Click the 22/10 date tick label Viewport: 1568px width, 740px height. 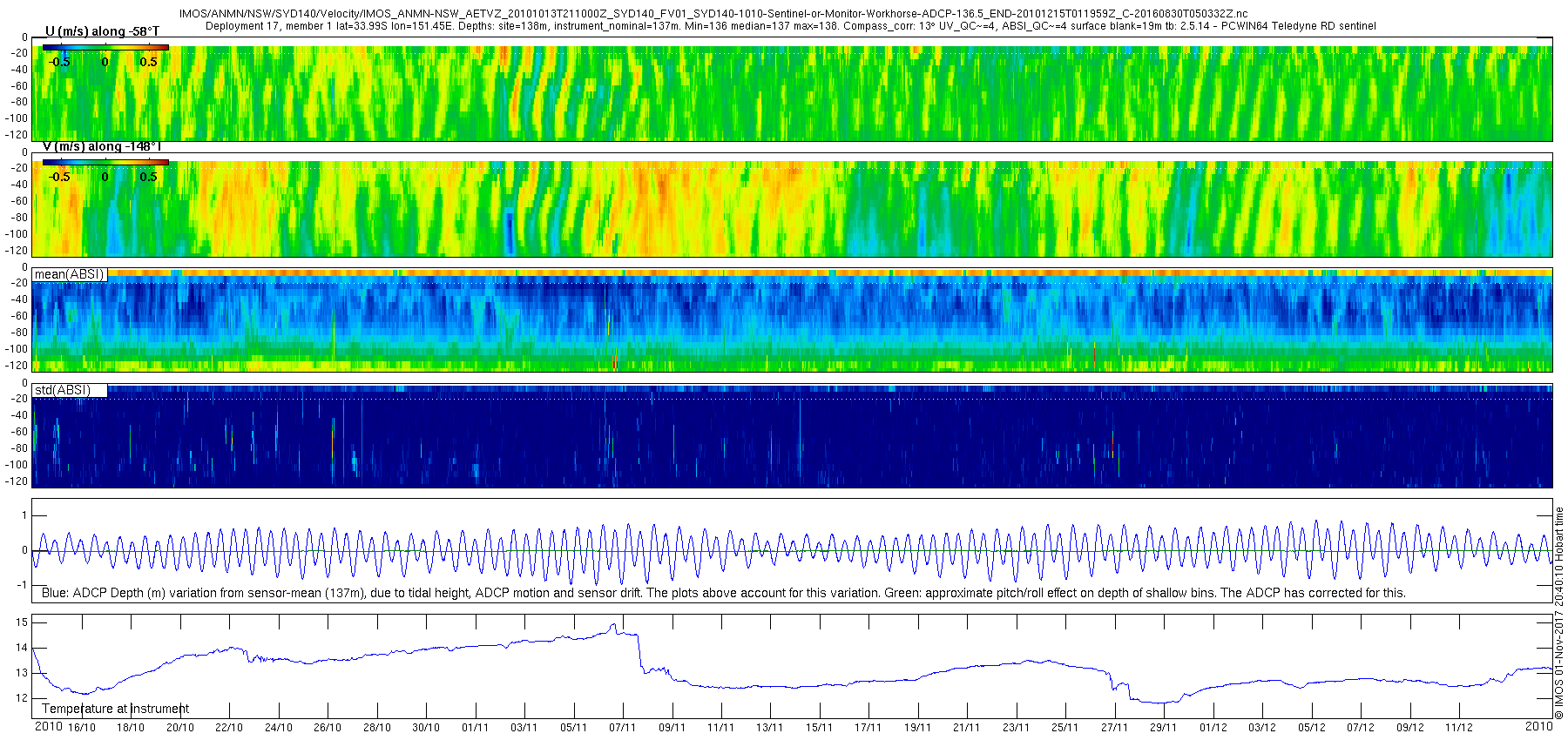[x=229, y=727]
